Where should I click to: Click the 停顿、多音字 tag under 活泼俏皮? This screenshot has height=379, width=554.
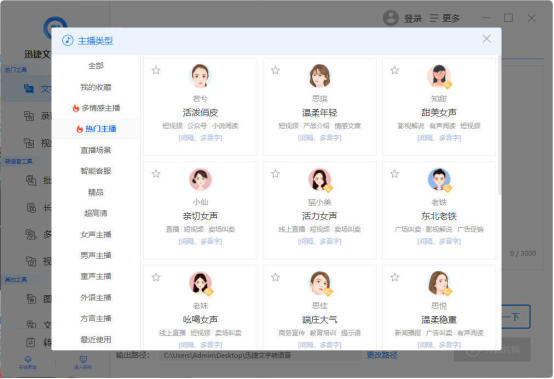point(200,138)
